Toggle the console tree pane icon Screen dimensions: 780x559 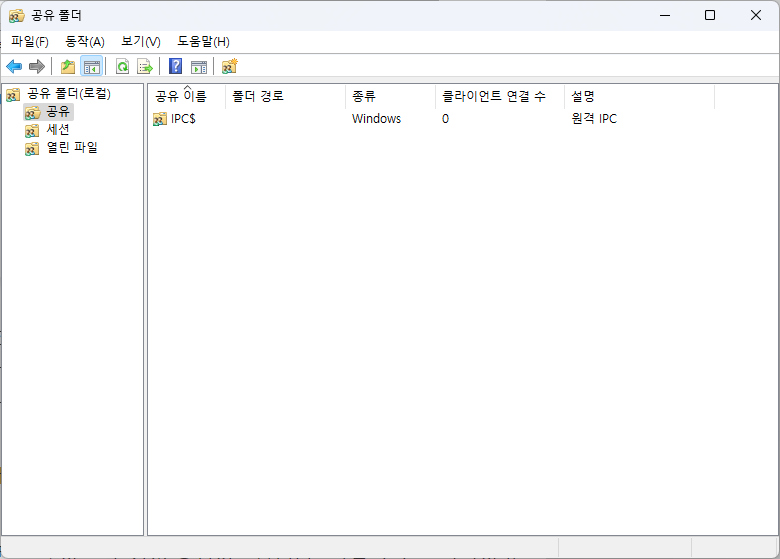(x=92, y=66)
